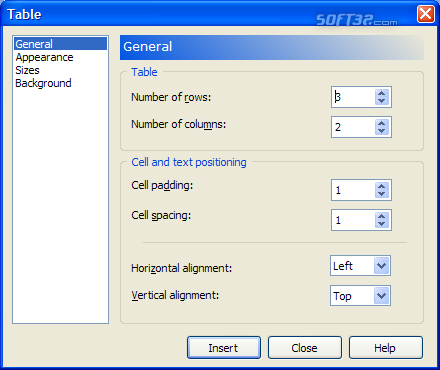
Task: Open the Horizontal alignment dropdown
Action: pyautogui.click(x=381, y=266)
